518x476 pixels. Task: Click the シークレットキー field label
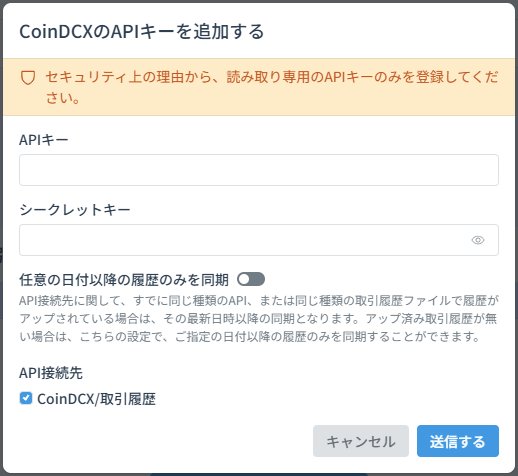(x=75, y=210)
